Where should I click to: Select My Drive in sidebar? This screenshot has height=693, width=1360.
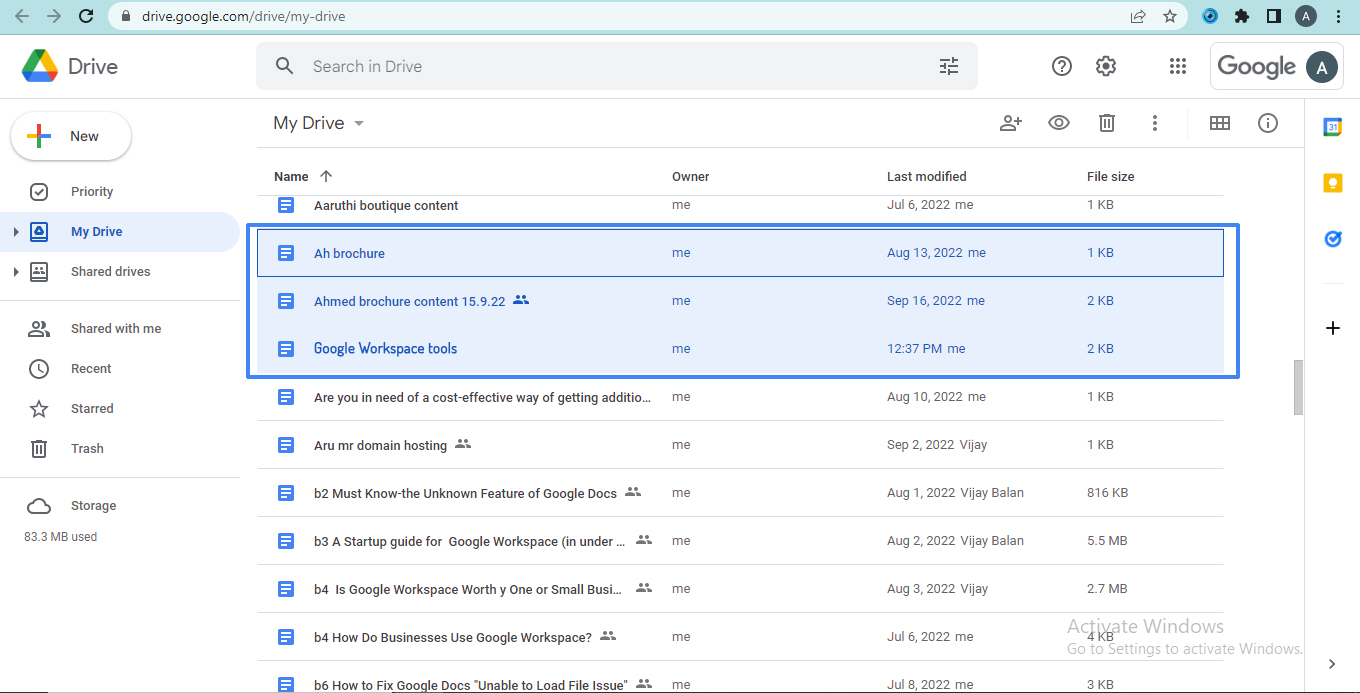[x=97, y=232]
